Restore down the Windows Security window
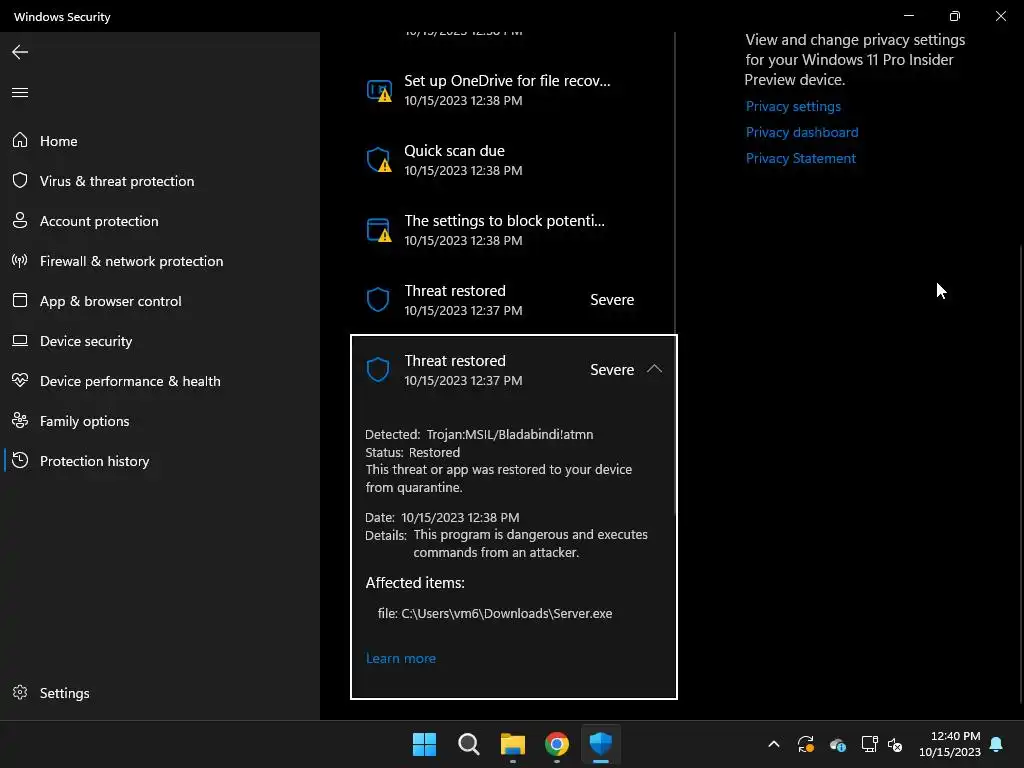 [955, 16]
